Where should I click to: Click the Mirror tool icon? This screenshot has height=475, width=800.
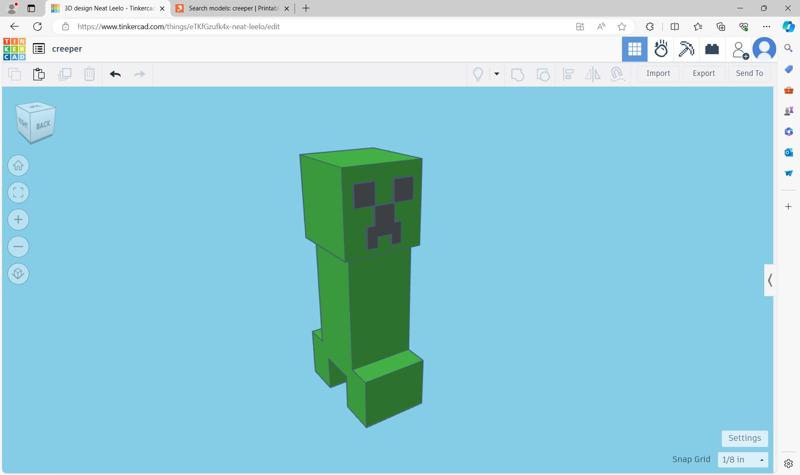592,74
